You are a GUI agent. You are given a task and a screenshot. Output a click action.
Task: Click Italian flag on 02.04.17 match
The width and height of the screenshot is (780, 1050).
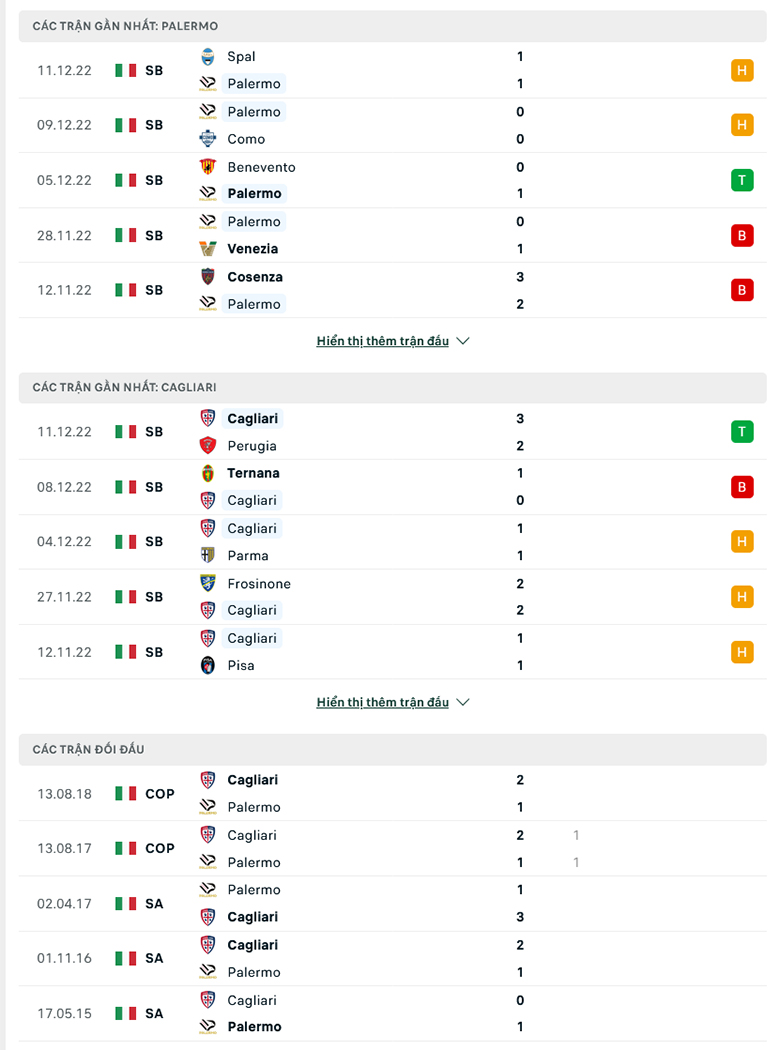(125, 903)
